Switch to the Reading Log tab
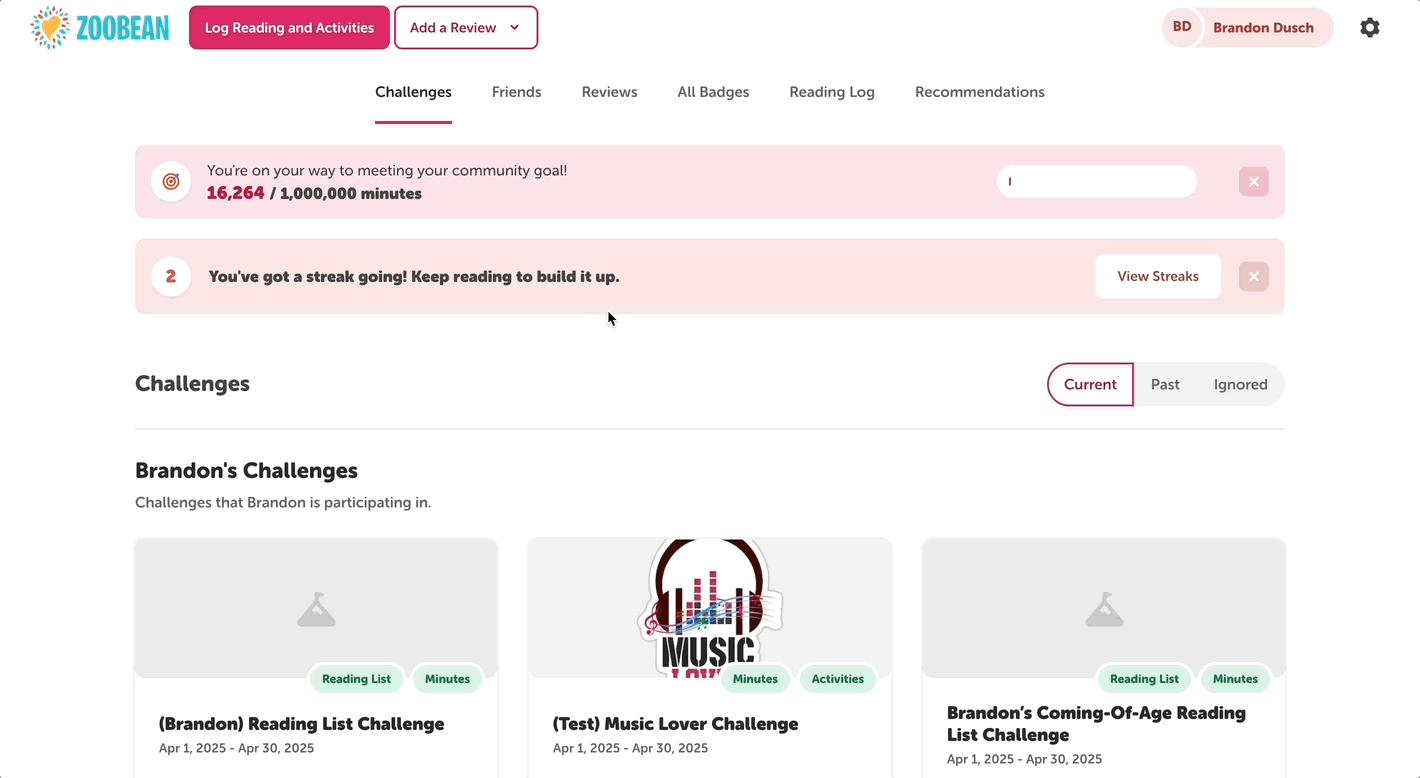 point(831,91)
